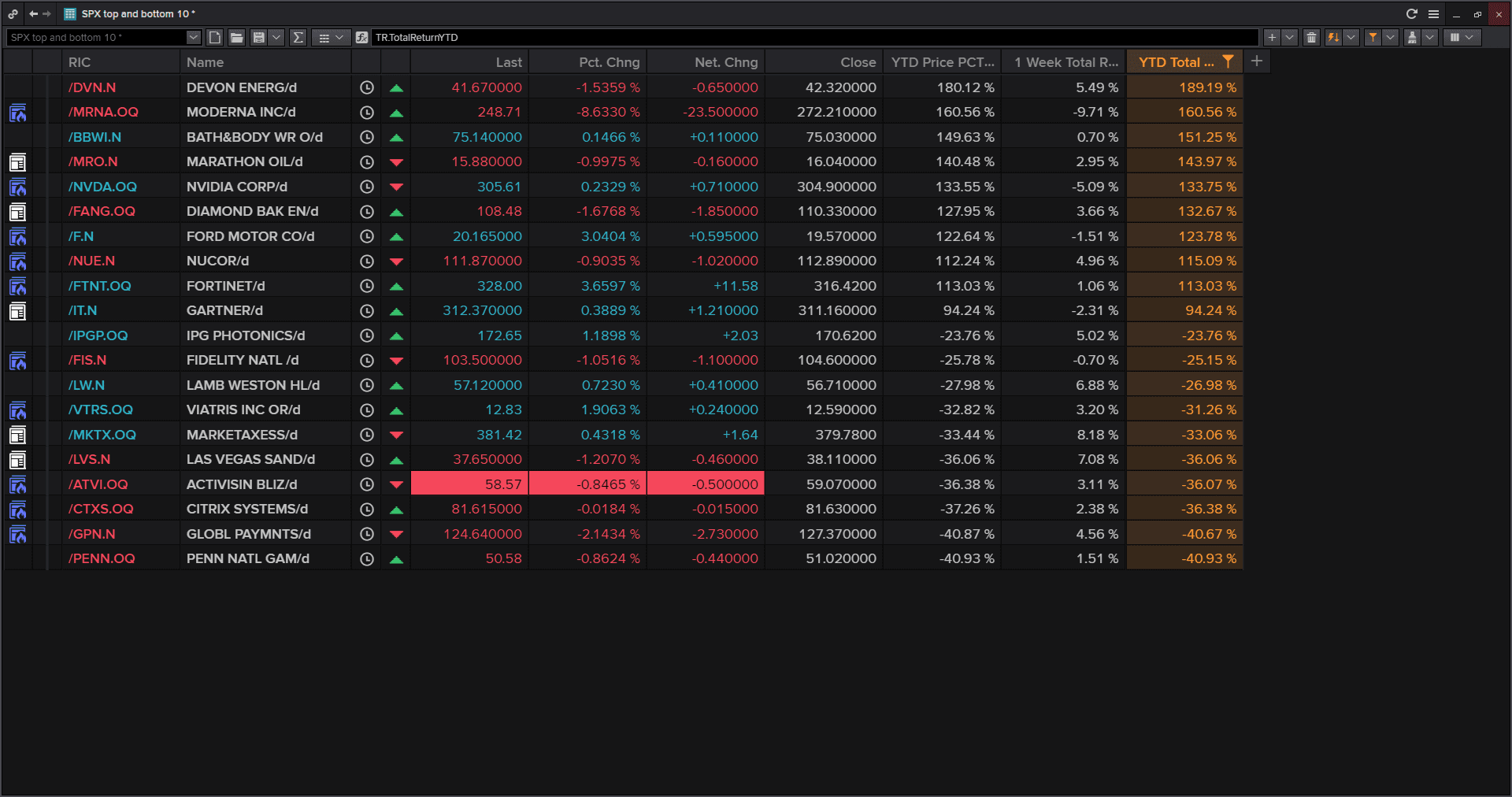1512x797 pixels.
Task: Add a new column with plus header button
Action: 1257,61
